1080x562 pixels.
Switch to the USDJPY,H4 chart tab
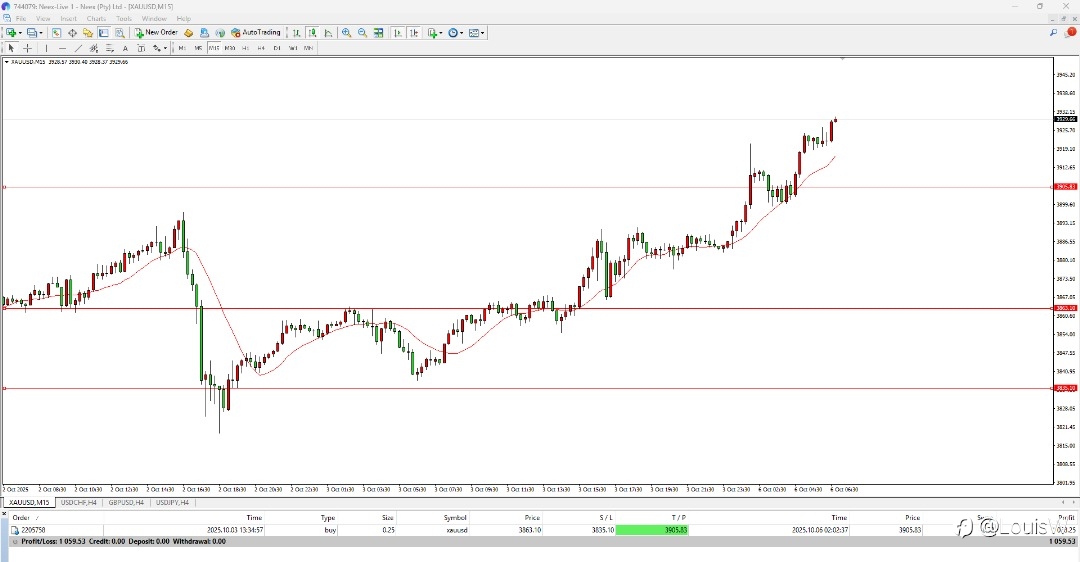pyautogui.click(x=172, y=503)
